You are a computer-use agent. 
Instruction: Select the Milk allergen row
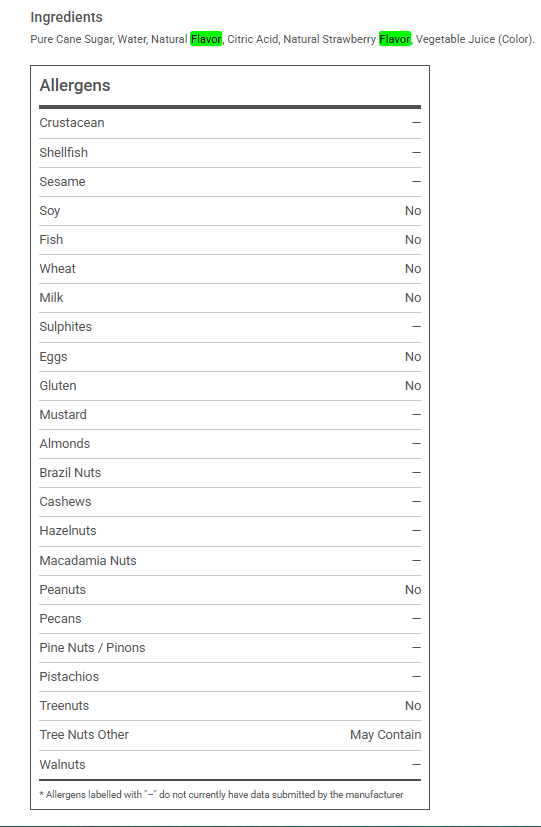click(x=230, y=298)
